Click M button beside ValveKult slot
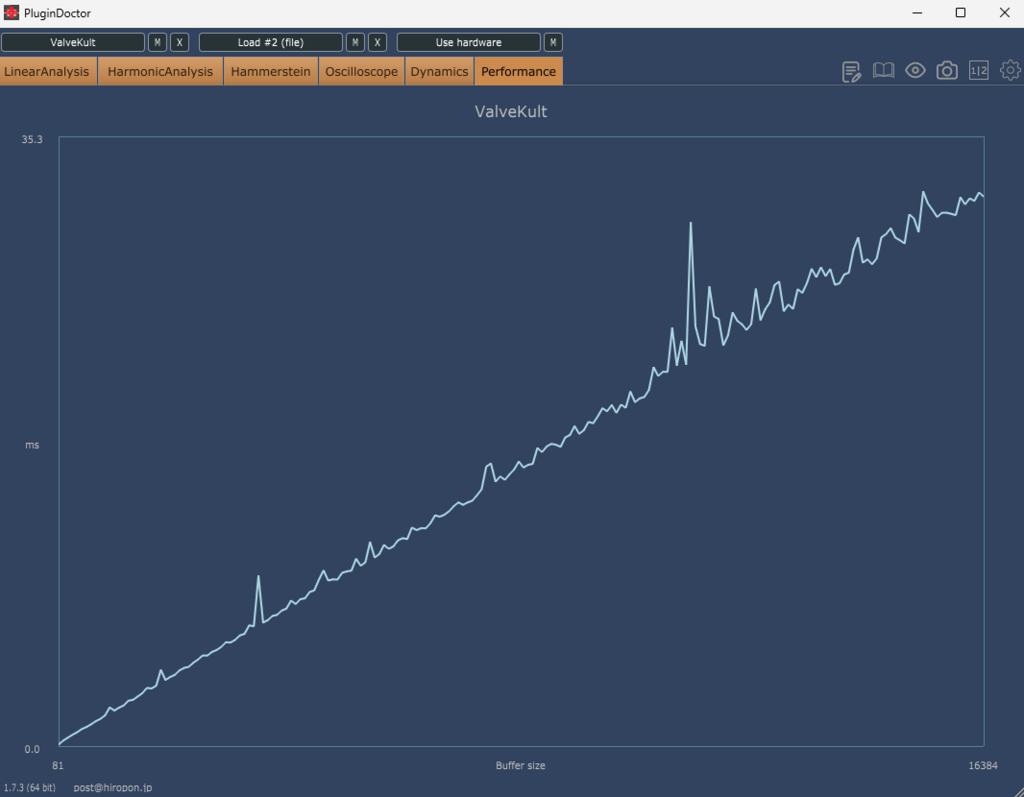 [157, 42]
